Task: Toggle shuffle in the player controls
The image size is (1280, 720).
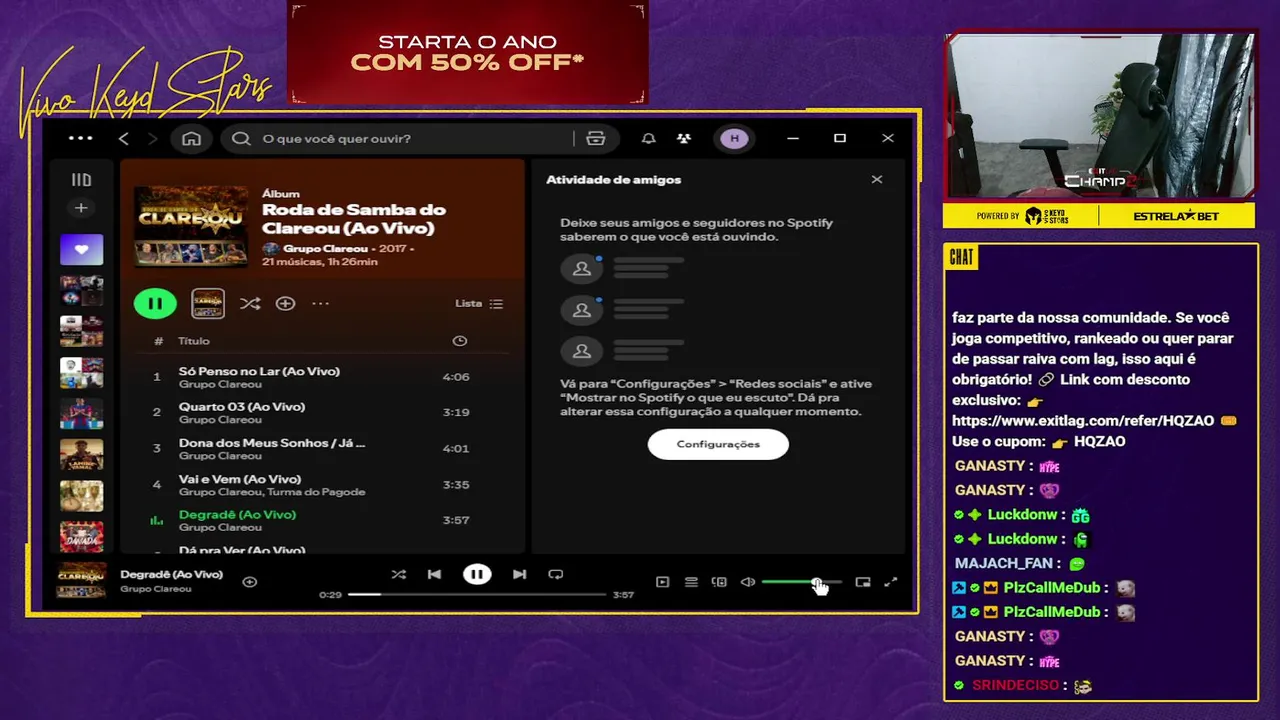Action: pos(399,574)
